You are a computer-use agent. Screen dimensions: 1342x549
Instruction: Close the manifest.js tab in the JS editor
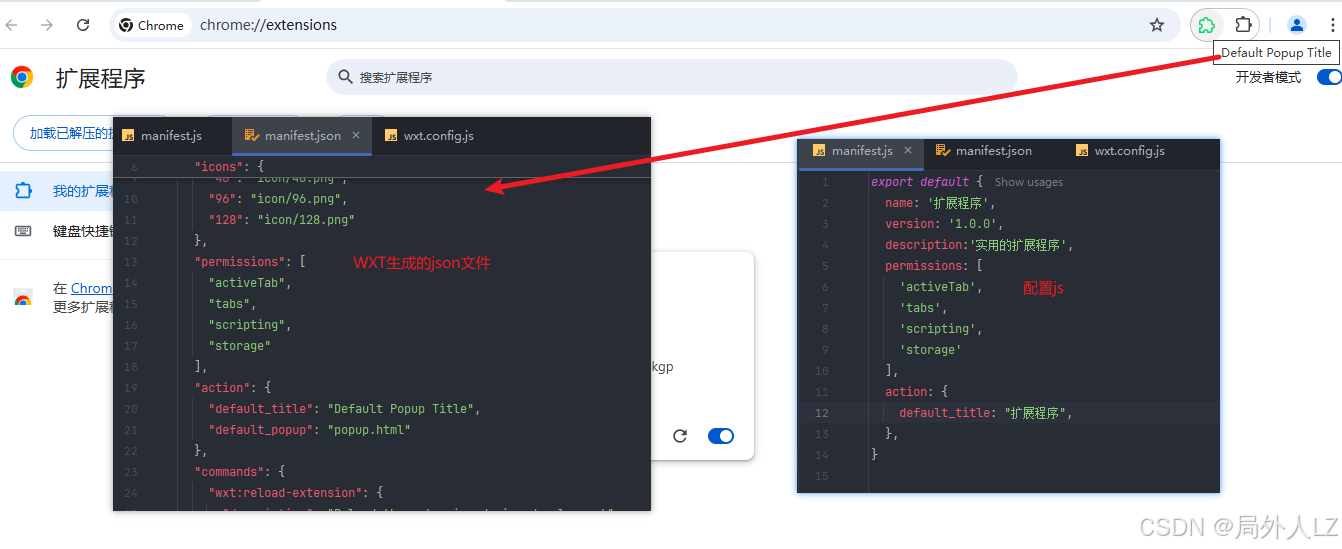[x=908, y=151]
